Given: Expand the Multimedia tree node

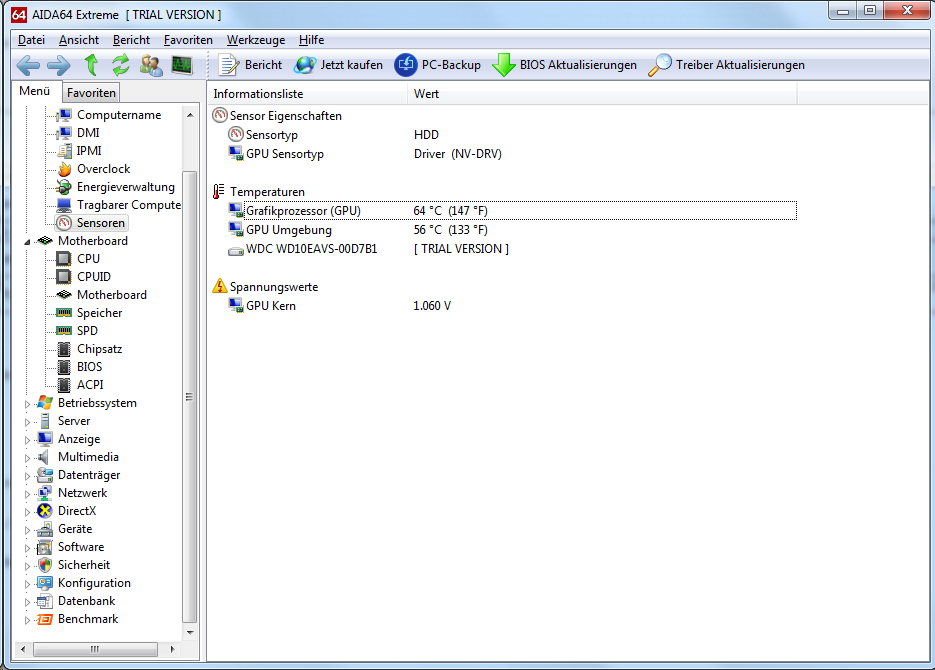Looking at the screenshot, I should click(27, 458).
